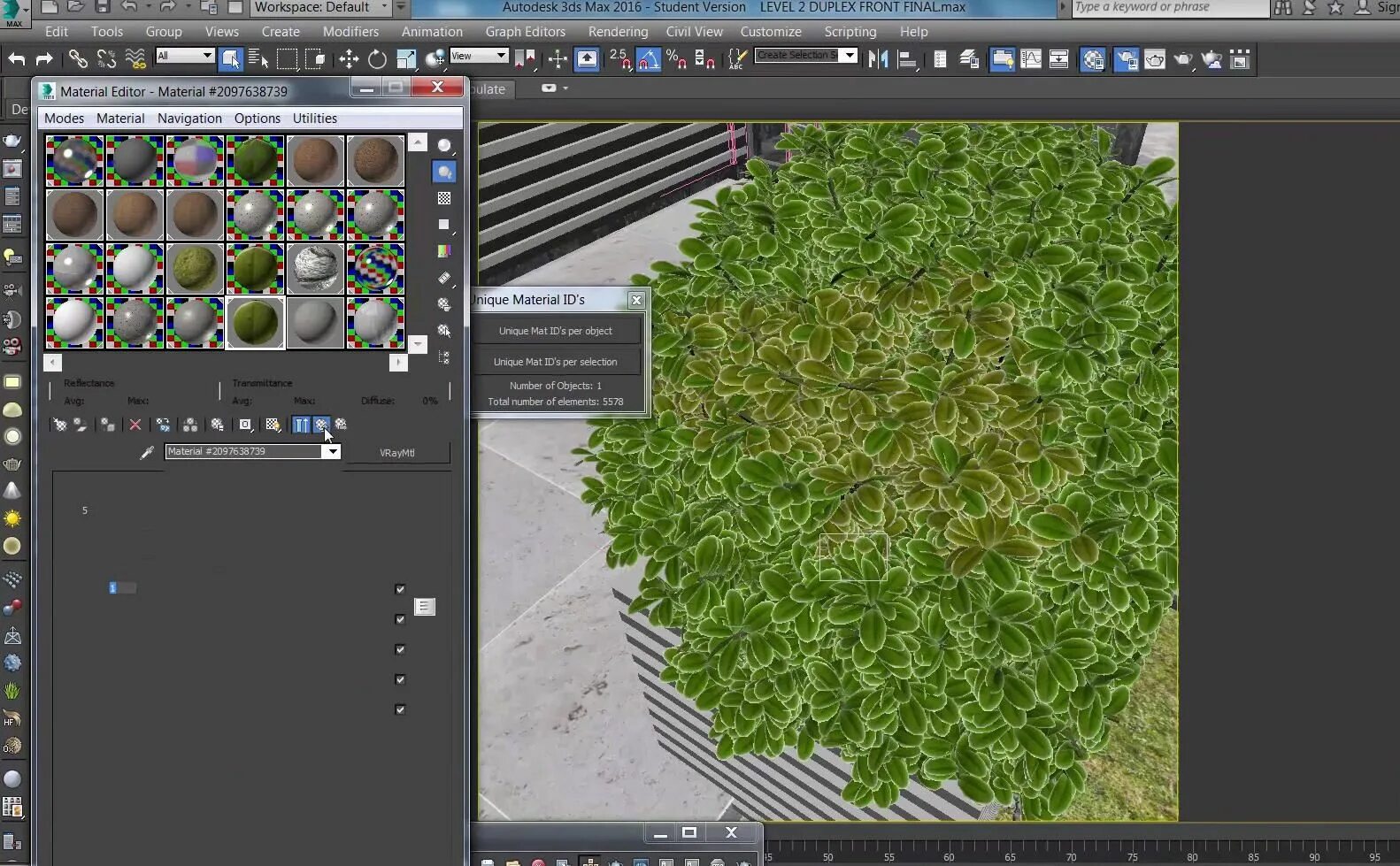The height and width of the screenshot is (866, 1400).
Task: Toggle the middle checkbox of five in the material rollout
Action: pyautogui.click(x=400, y=649)
